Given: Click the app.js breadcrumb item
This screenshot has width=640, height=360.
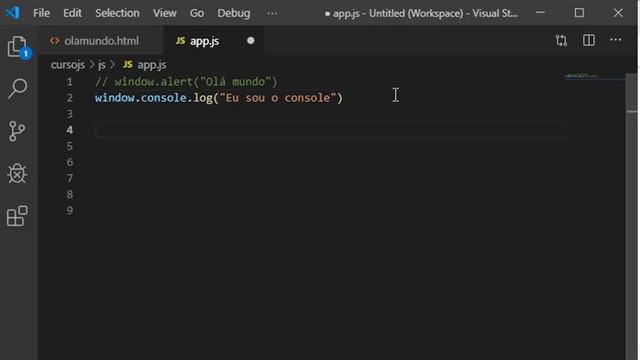Looking at the screenshot, I should point(152,64).
